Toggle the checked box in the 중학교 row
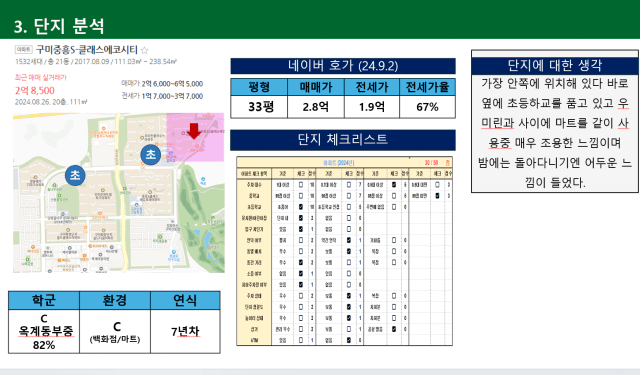 [437, 196]
